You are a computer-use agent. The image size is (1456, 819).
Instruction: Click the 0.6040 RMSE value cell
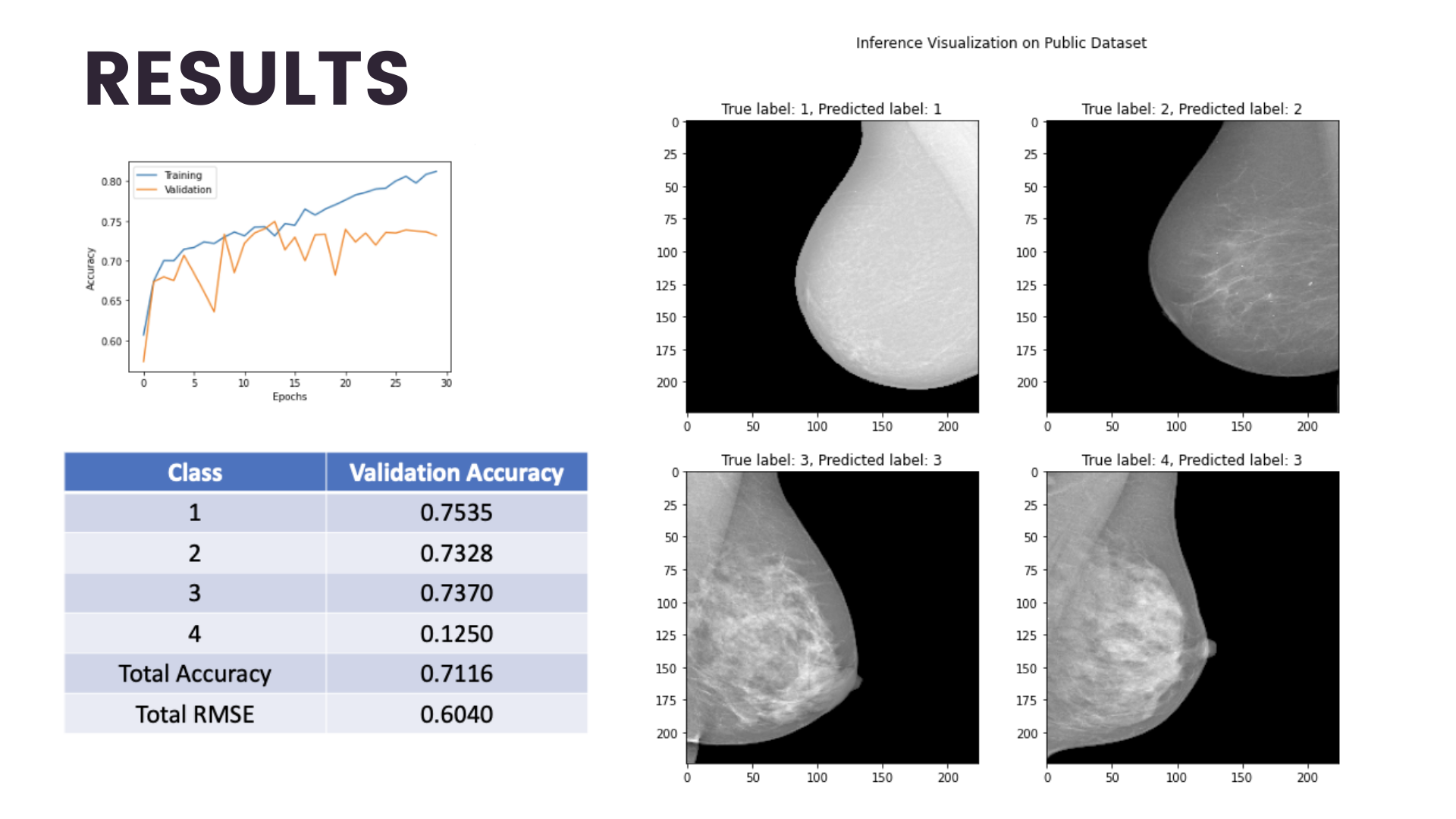pyautogui.click(x=457, y=714)
